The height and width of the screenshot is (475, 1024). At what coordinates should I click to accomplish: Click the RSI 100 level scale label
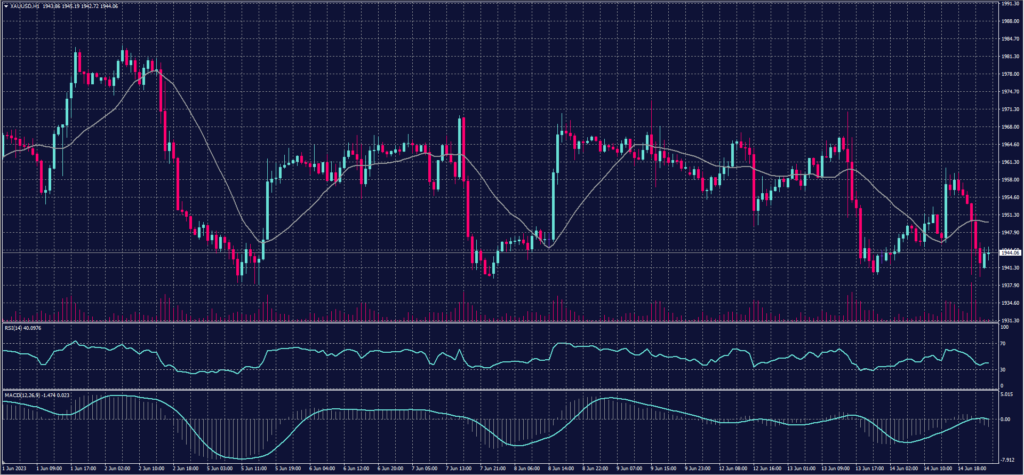coord(1003,327)
